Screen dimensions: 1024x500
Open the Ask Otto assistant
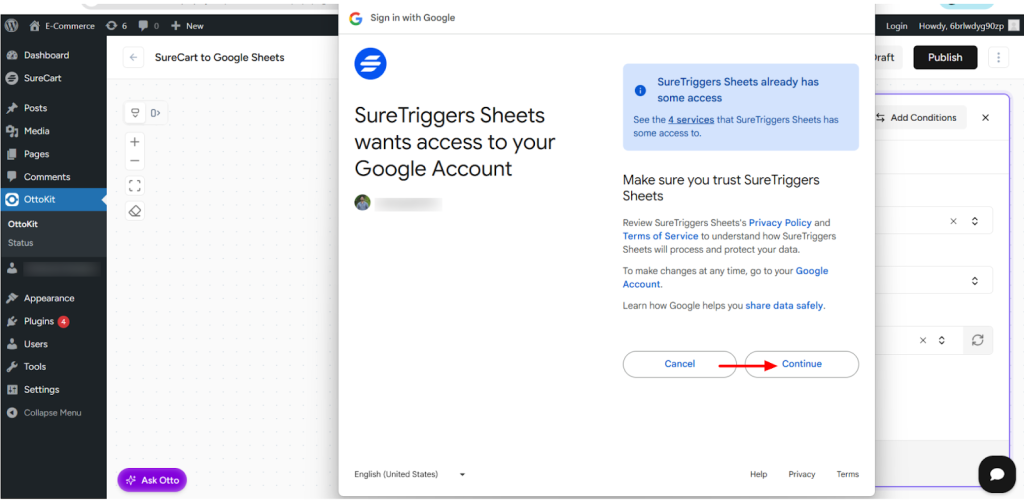coord(152,480)
